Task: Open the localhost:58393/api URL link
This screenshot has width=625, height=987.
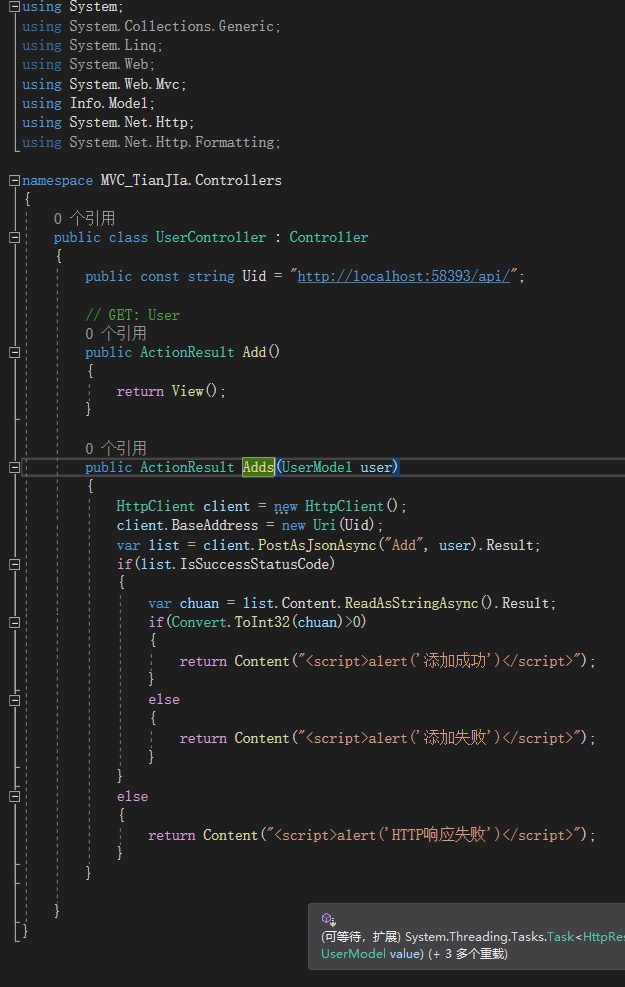Action: click(403, 276)
